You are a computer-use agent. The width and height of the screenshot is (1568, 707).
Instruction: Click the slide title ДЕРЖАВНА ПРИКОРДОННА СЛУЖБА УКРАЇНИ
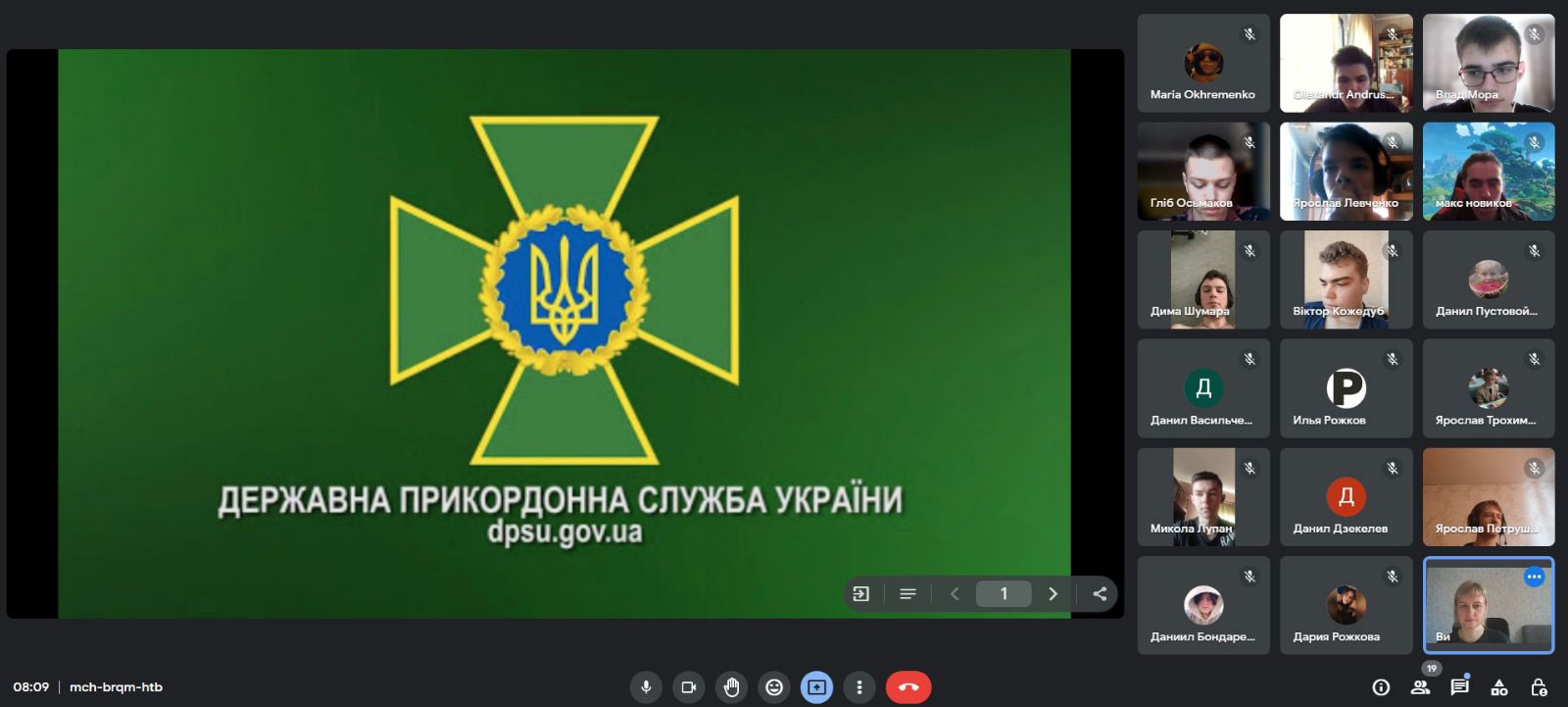click(x=560, y=500)
